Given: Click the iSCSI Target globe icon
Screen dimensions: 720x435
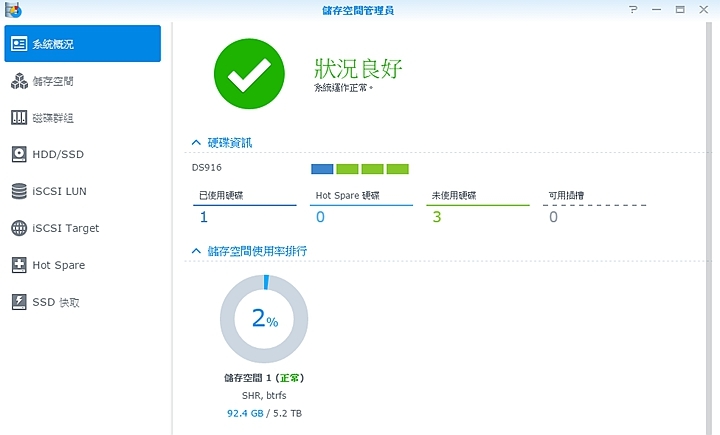Looking at the screenshot, I should tap(19, 228).
